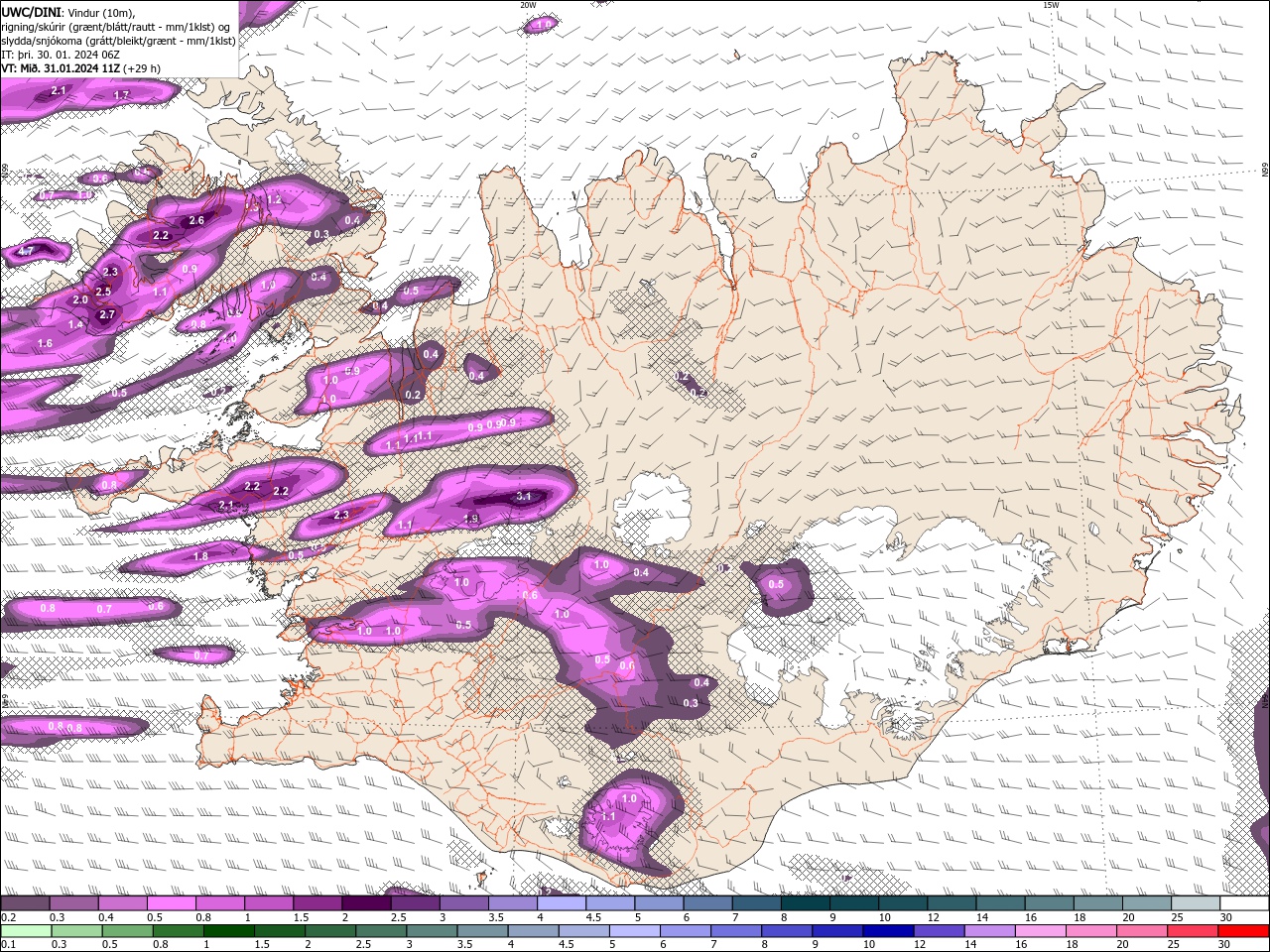Click the 2.6 precipitation value label
This screenshot has height=952, width=1270.
click(196, 220)
